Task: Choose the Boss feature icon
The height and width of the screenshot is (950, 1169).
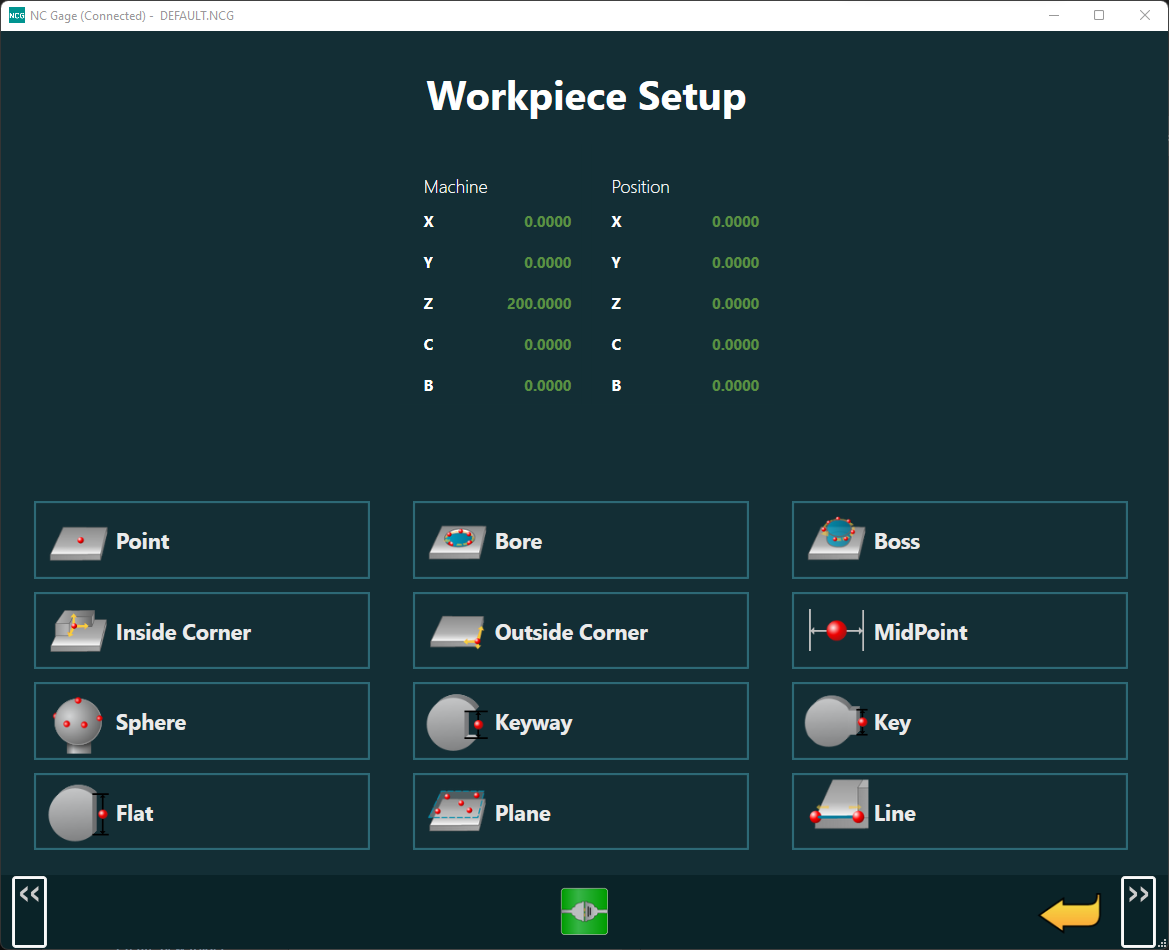Action: tap(836, 540)
